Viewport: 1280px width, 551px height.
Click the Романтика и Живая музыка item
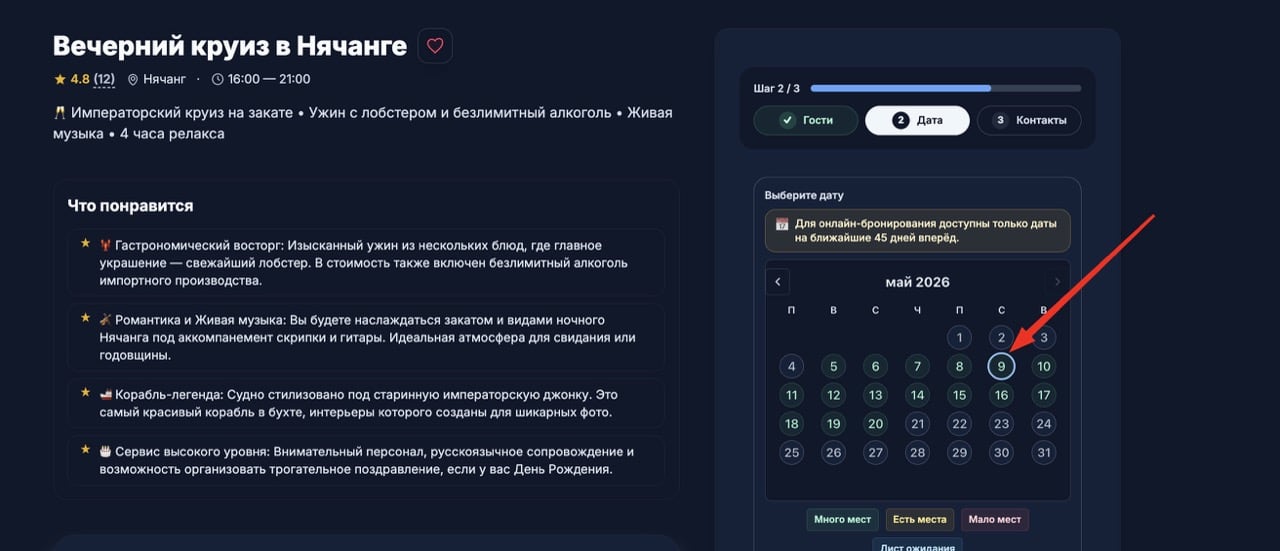coord(366,338)
